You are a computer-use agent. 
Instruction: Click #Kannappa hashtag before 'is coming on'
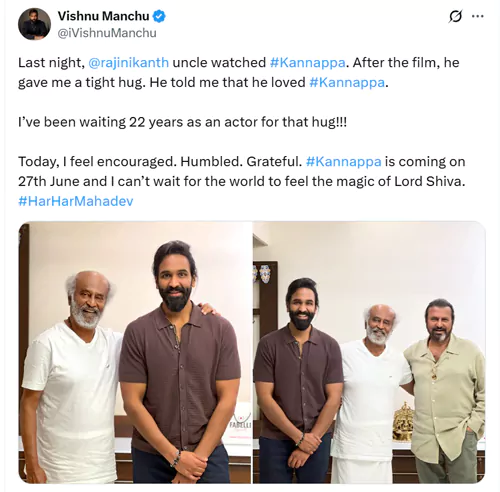point(344,161)
